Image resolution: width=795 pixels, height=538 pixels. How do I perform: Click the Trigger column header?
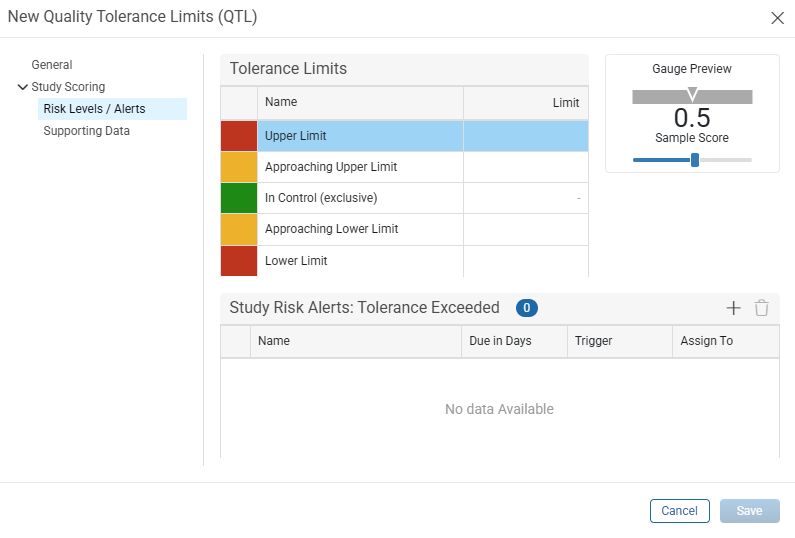click(x=620, y=341)
